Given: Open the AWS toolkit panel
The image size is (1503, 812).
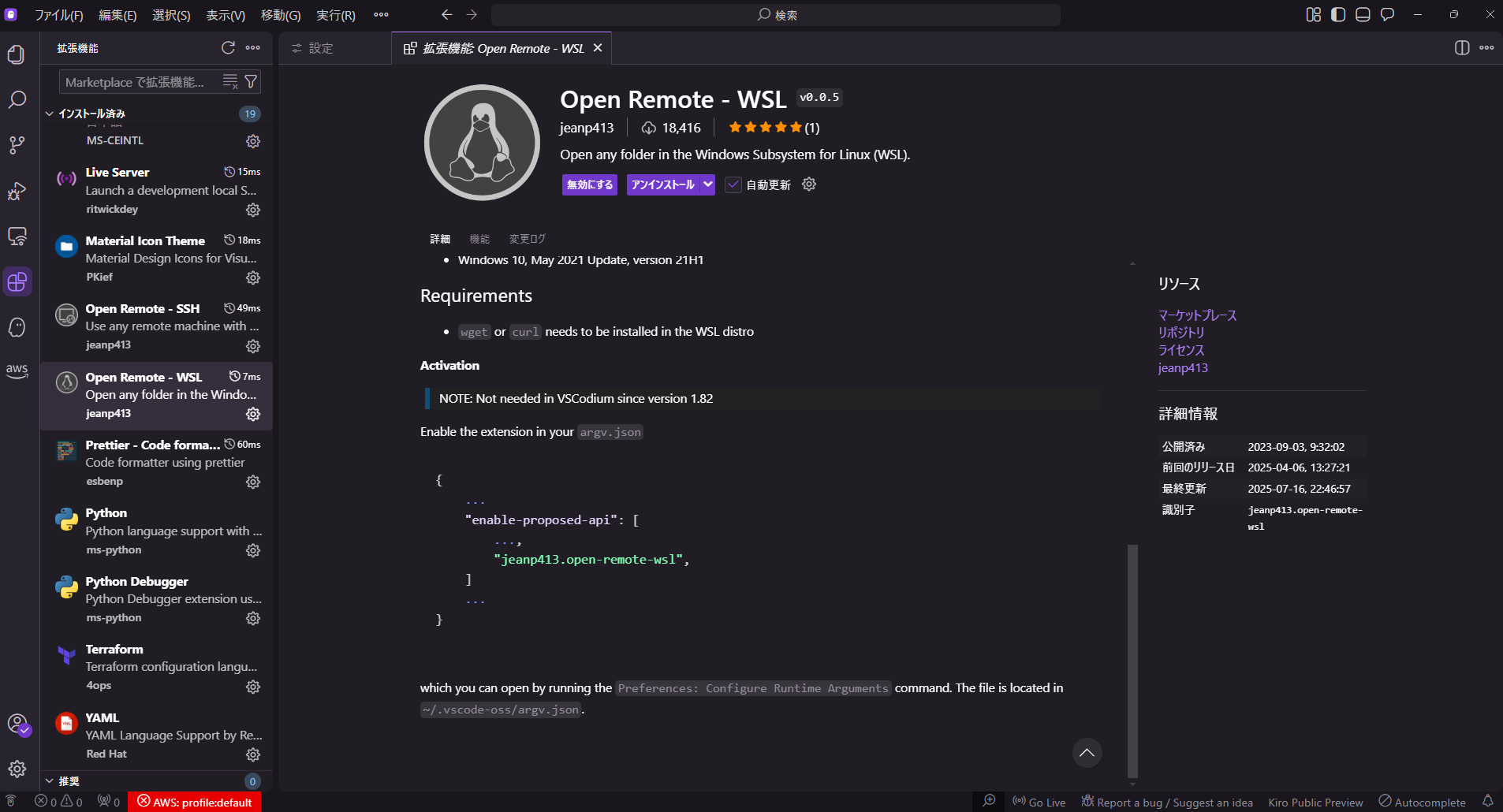Looking at the screenshot, I should tap(17, 371).
